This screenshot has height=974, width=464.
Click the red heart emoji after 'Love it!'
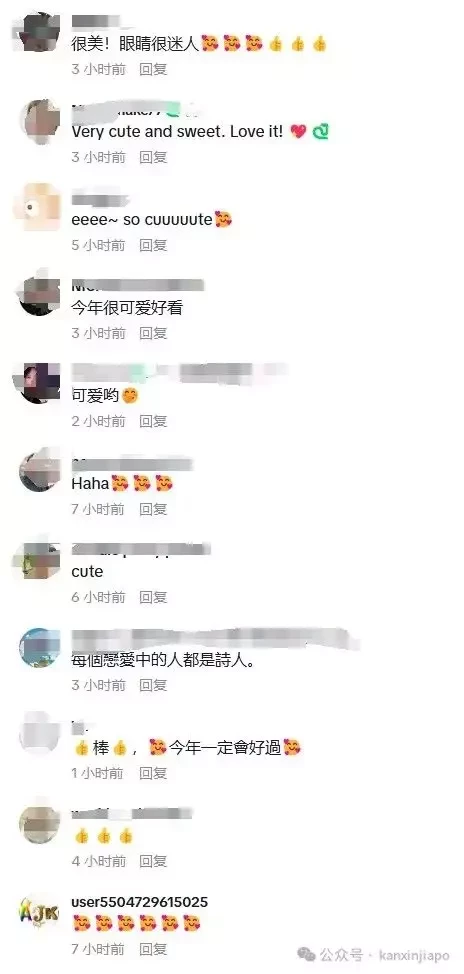tap(299, 132)
